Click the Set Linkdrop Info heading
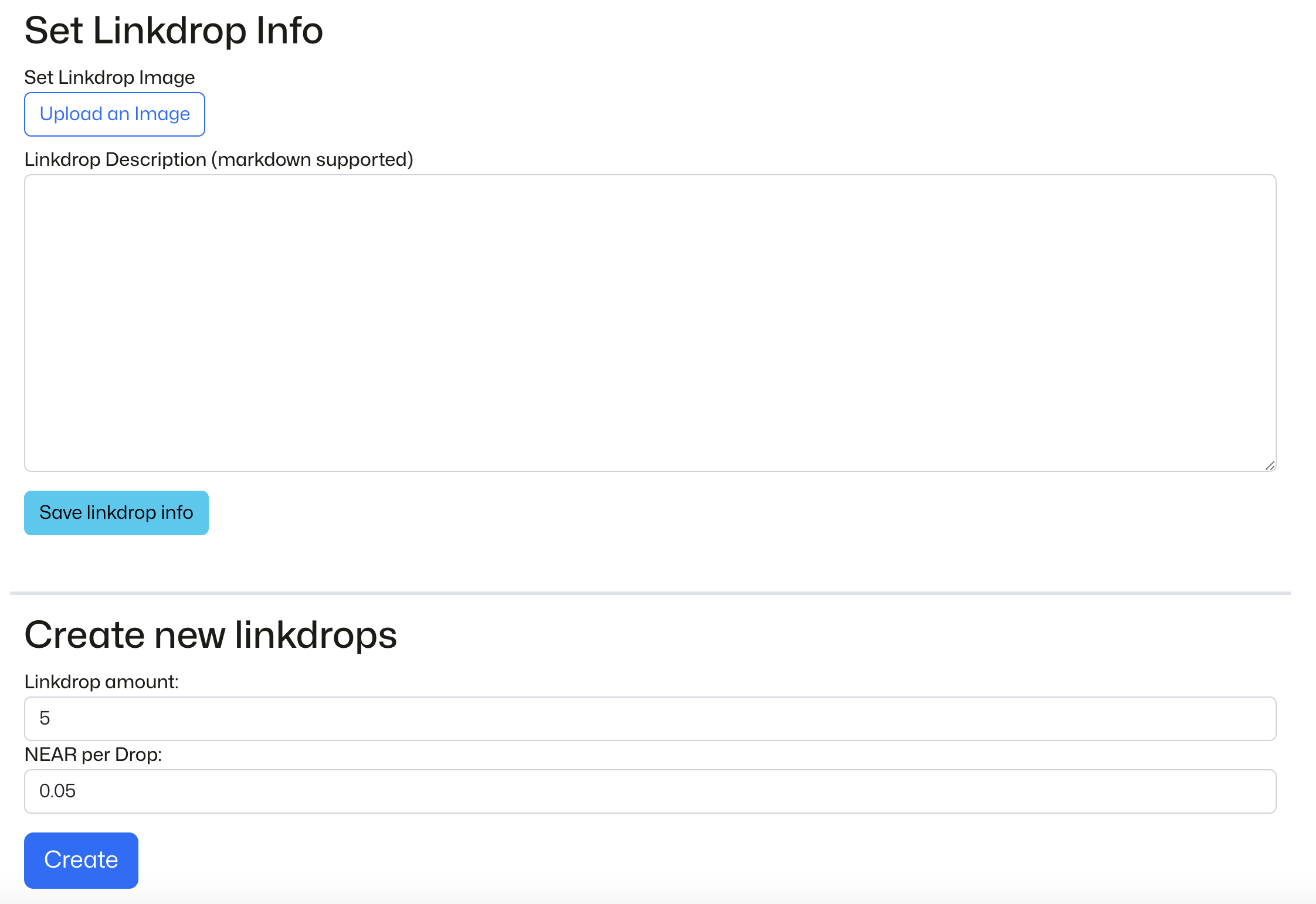This screenshot has width=1316, height=904. pos(174,30)
